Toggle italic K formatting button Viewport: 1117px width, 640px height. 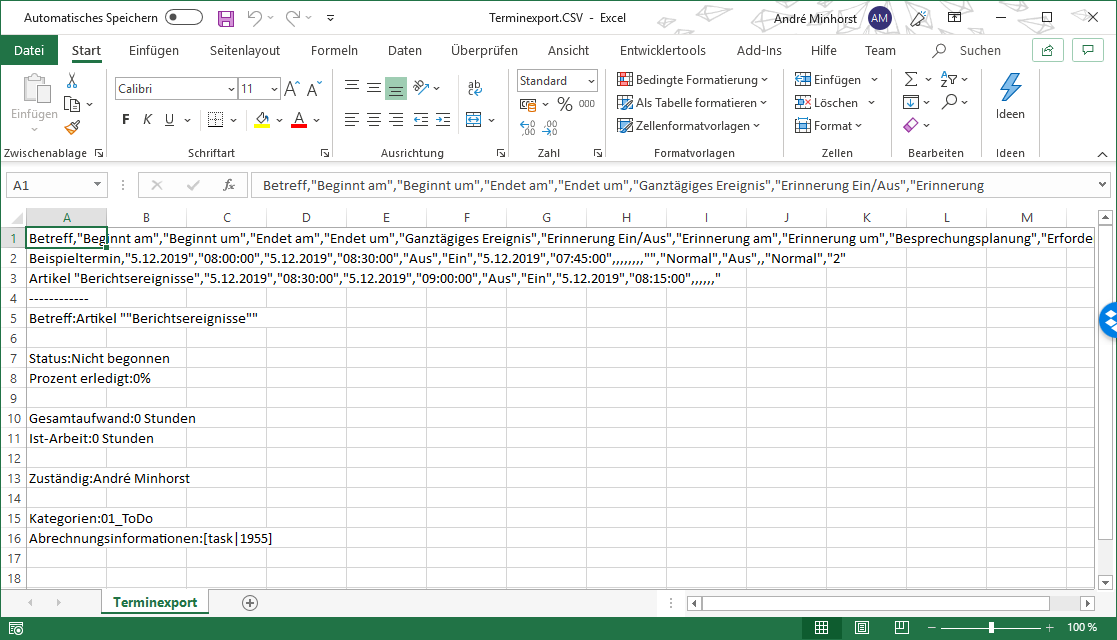[147, 120]
